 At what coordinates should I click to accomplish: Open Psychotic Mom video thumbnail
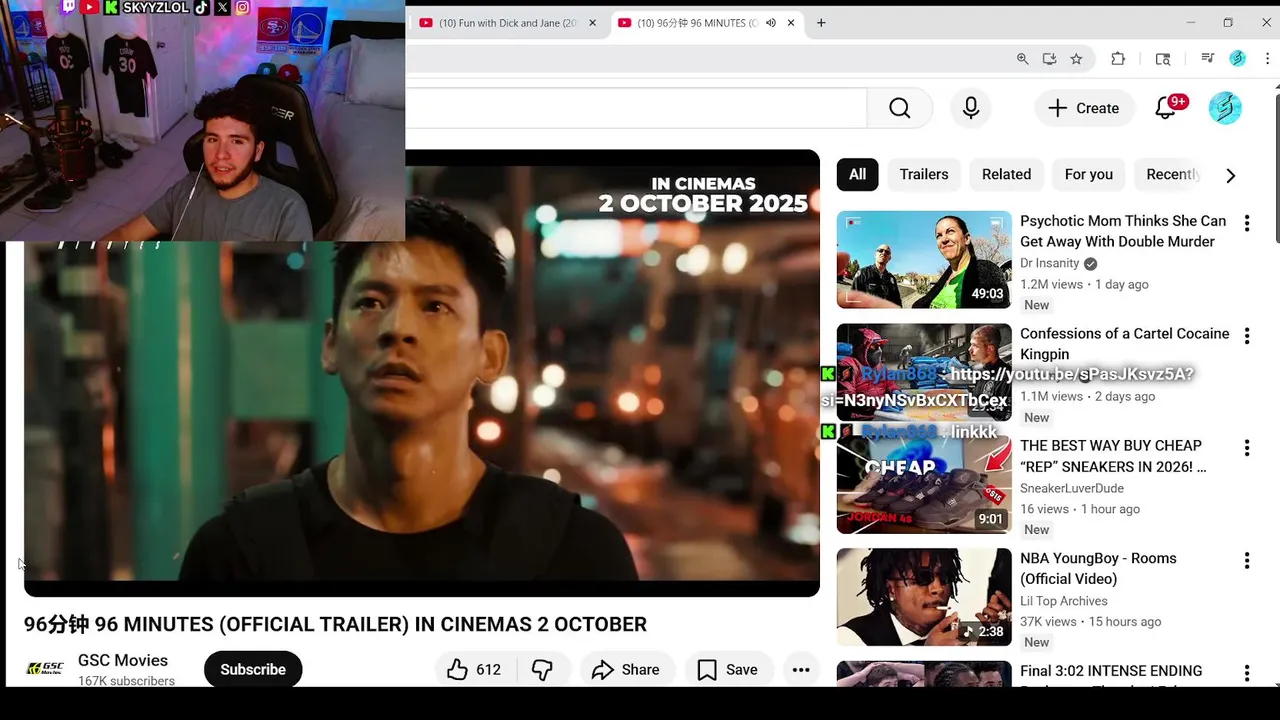[x=924, y=259]
